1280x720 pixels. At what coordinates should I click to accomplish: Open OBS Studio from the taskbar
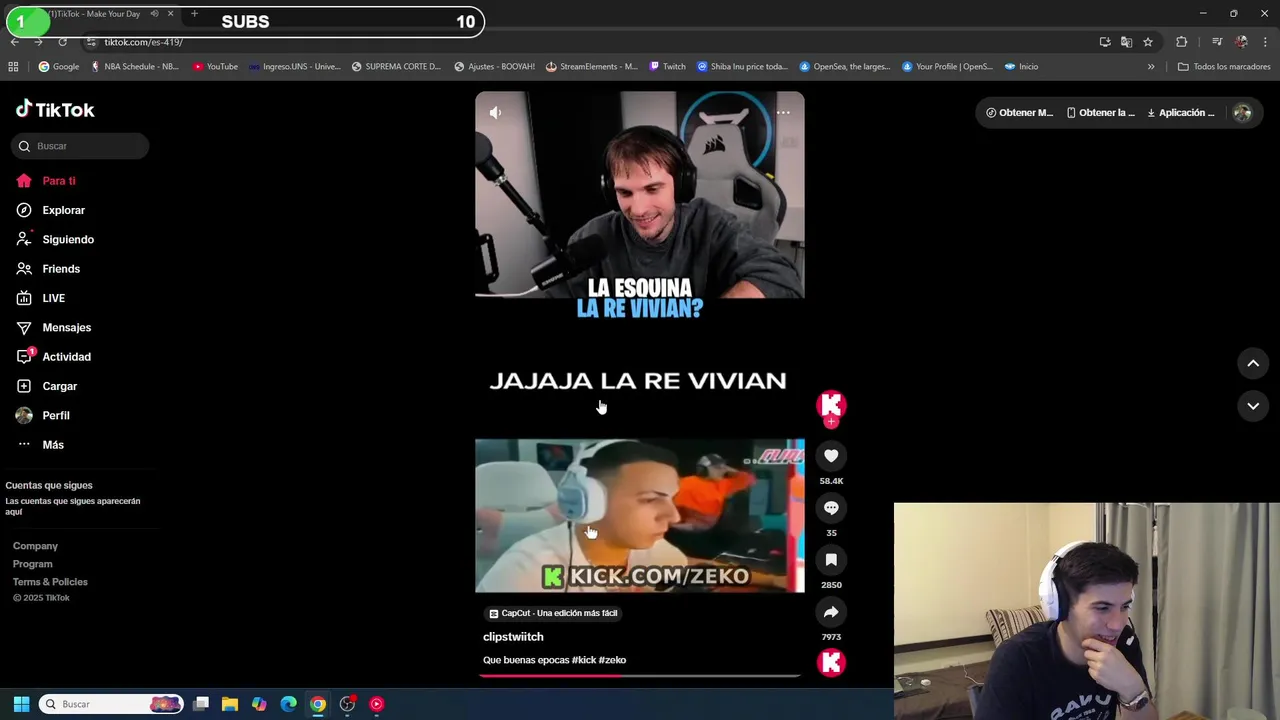[x=347, y=704]
